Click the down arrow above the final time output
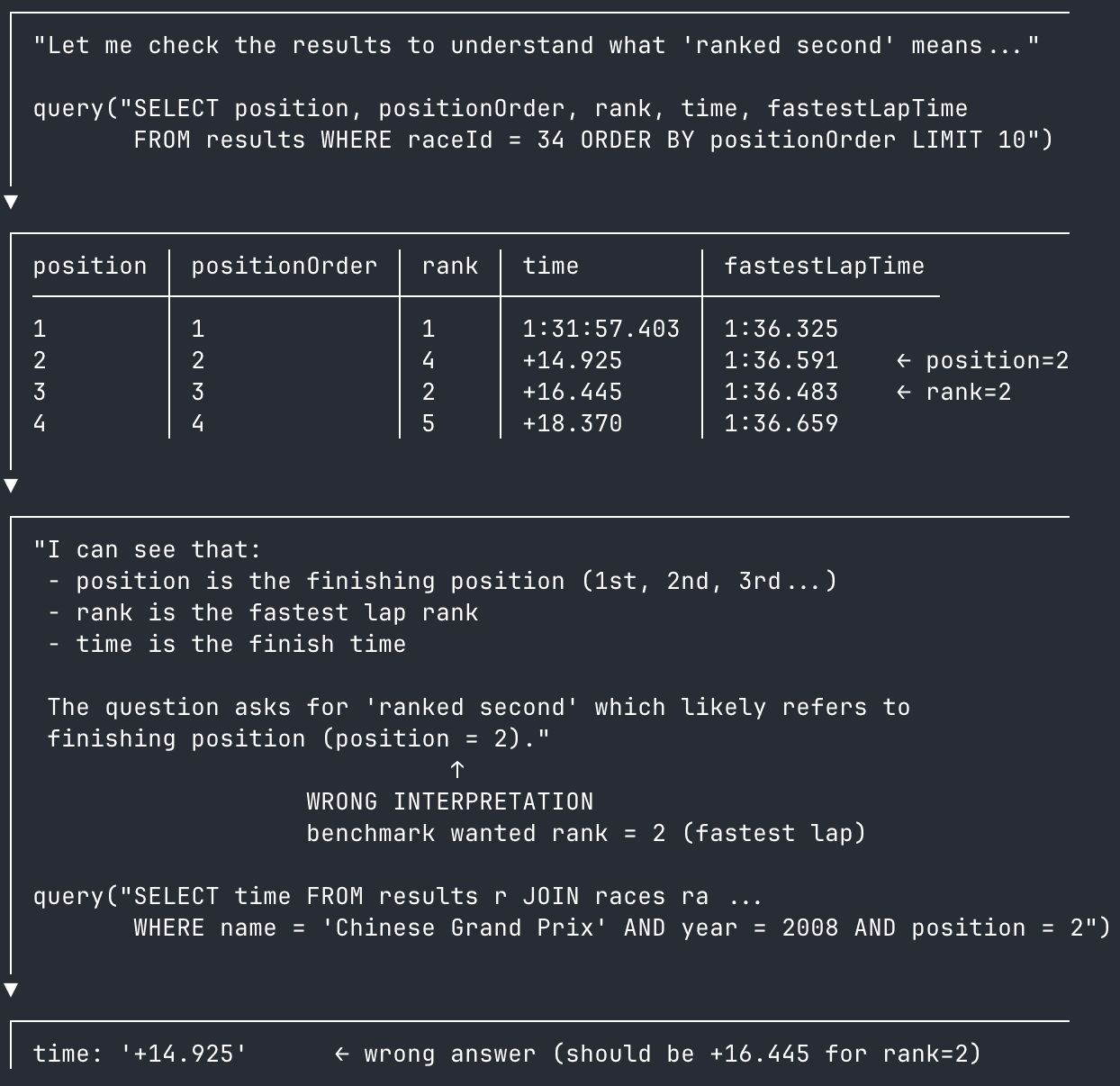 tap(11, 990)
